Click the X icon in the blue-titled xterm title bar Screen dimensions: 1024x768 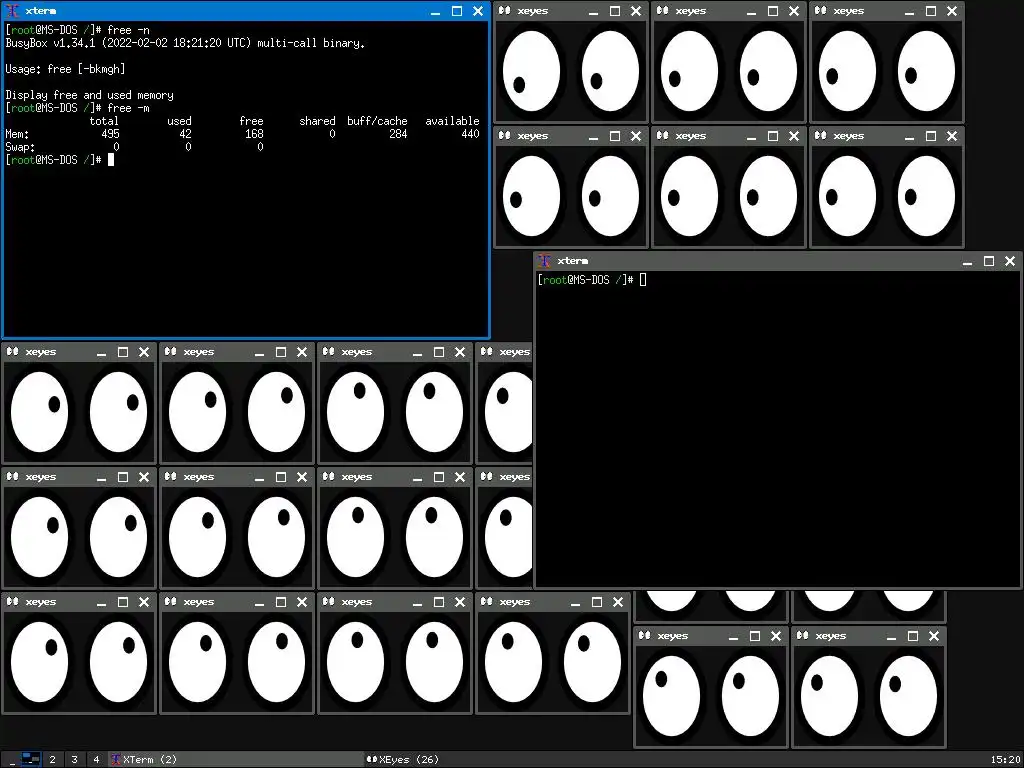[12, 11]
